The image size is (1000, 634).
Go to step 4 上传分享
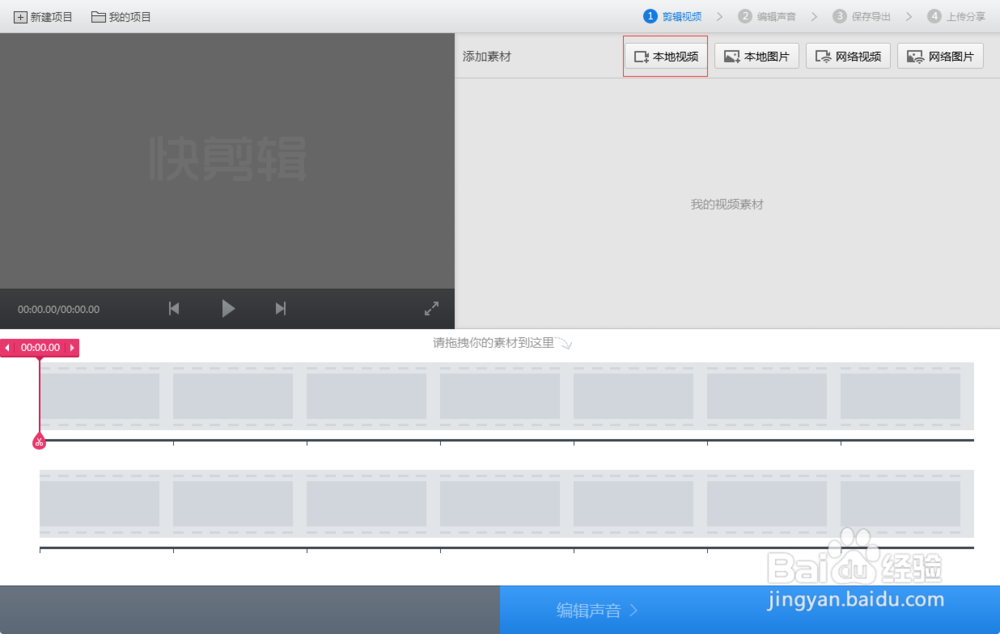(x=957, y=17)
